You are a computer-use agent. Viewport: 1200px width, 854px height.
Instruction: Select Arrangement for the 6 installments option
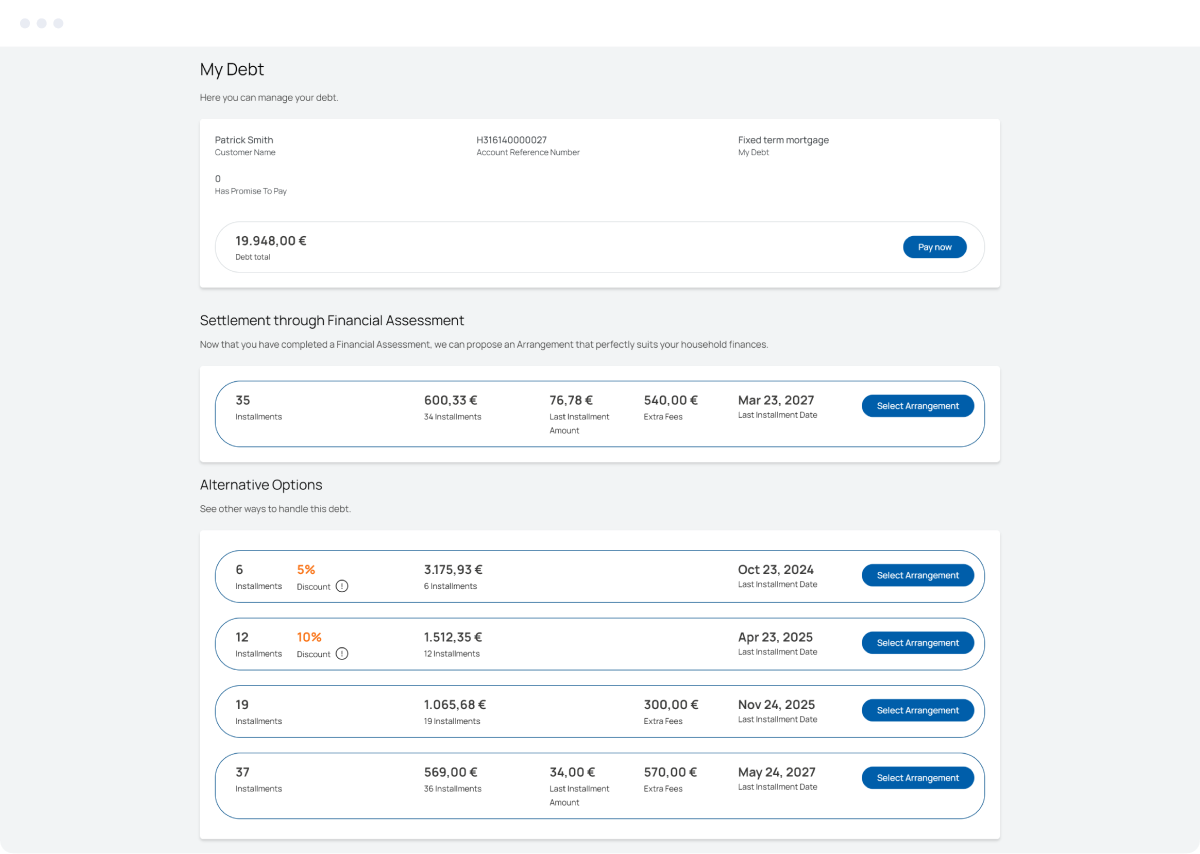pos(917,575)
